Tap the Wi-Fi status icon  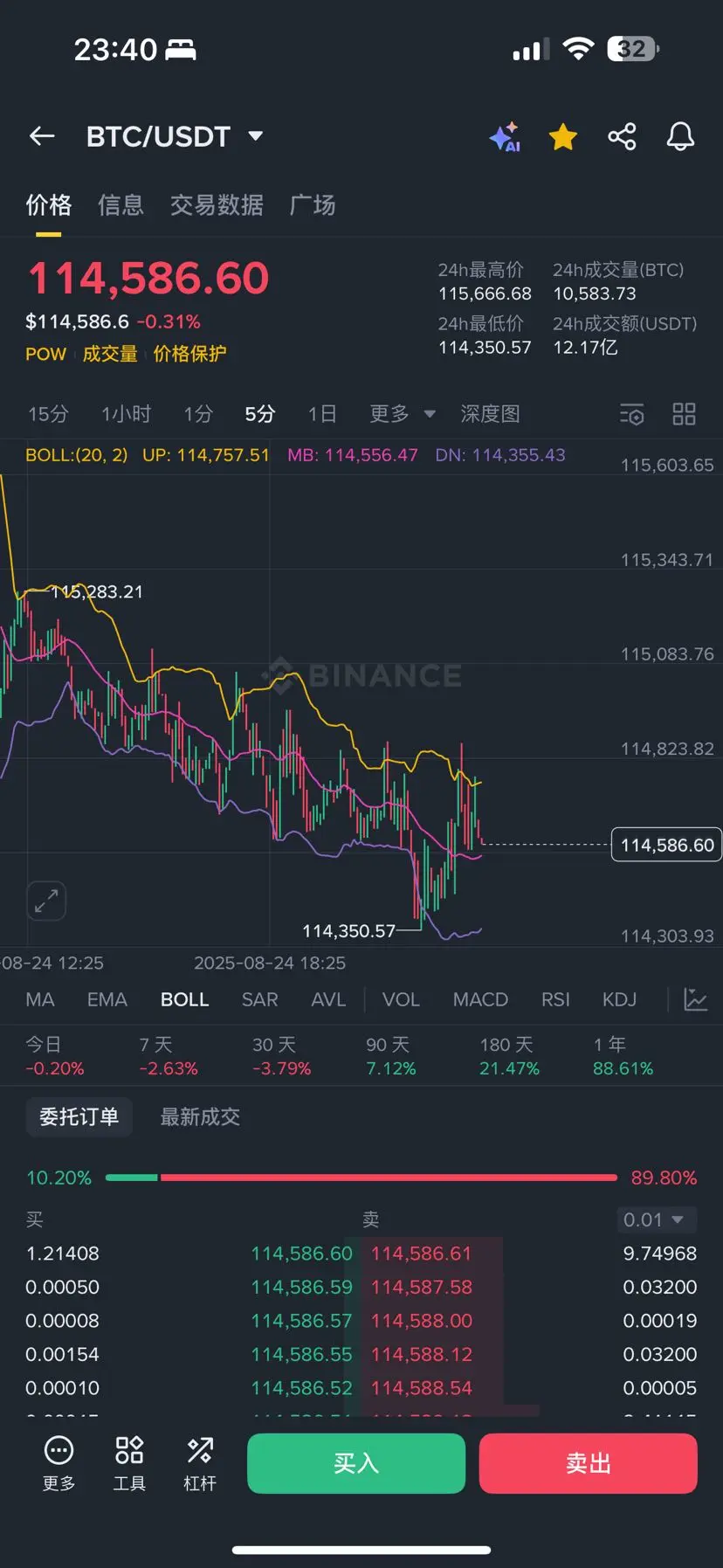[577, 49]
